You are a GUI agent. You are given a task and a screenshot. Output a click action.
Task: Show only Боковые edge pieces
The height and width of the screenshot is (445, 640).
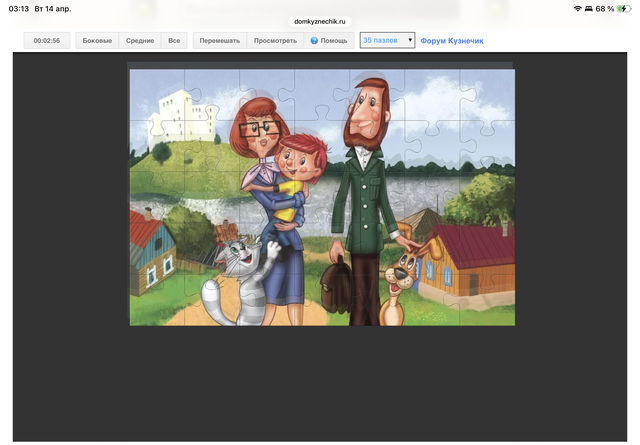97,41
